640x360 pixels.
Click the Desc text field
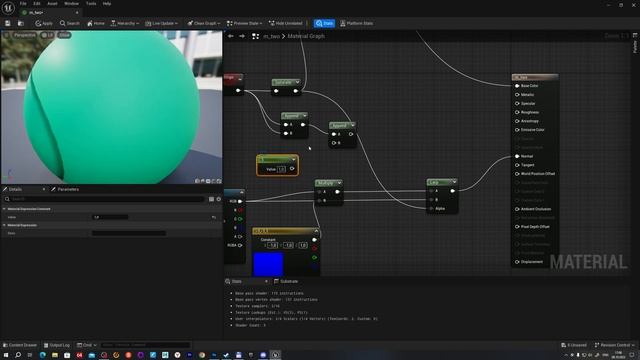129,233
